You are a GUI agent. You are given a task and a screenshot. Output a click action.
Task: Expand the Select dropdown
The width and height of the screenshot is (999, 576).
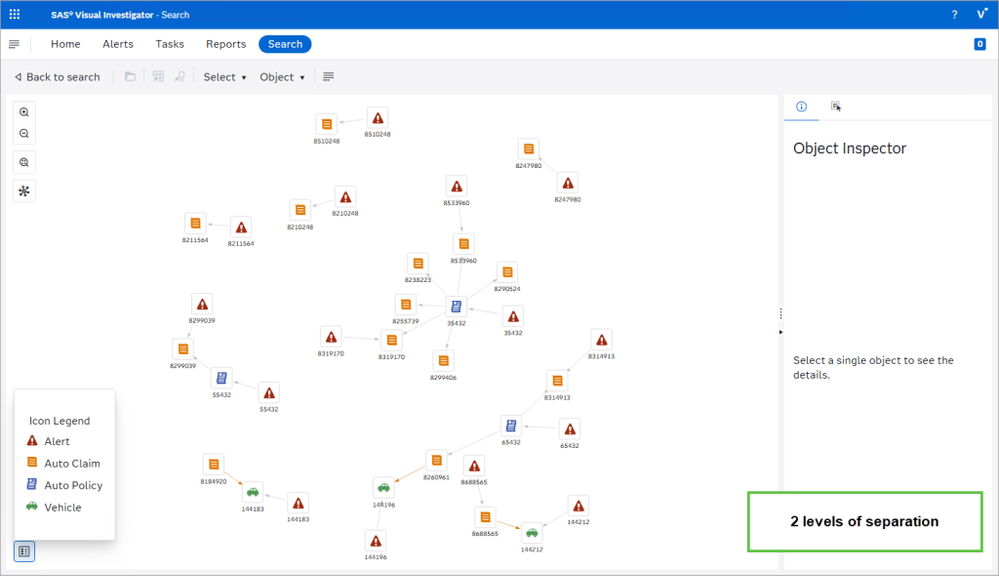click(225, 77)
